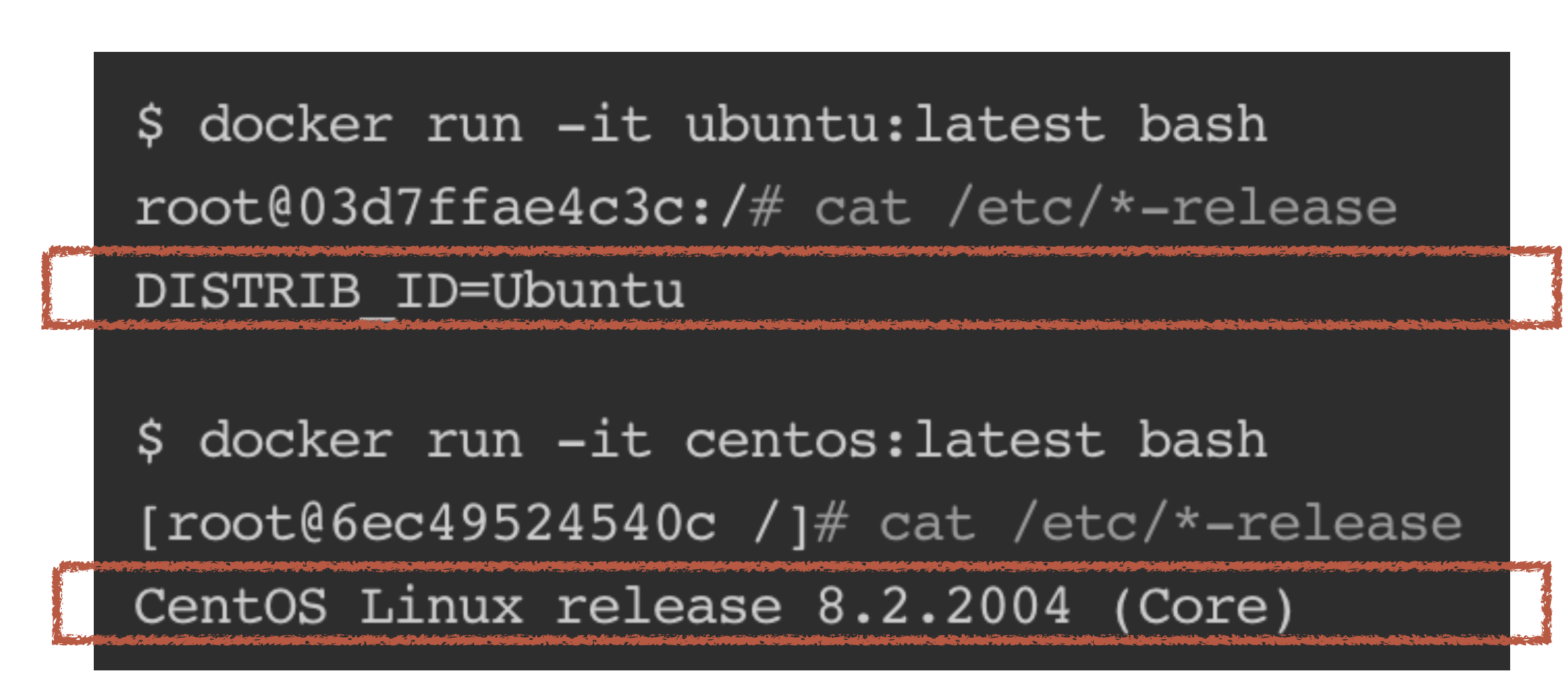Click the container ID 03d7ffae4c3c
This screenshot has height=697, width=1568.
click(x=491, y=208)
